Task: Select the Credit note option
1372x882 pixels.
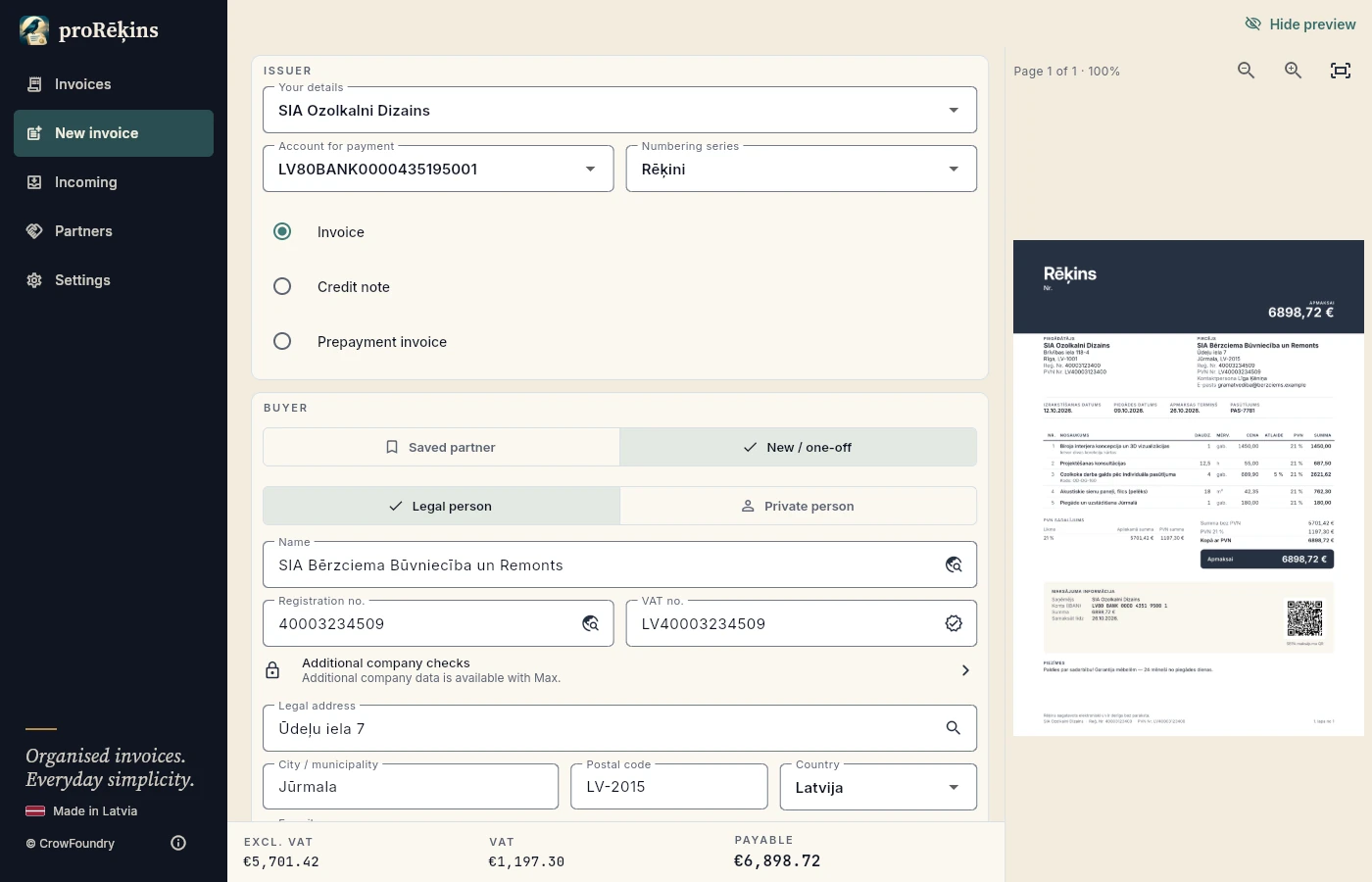Action: pyautogui.click(x=282, y=286)
